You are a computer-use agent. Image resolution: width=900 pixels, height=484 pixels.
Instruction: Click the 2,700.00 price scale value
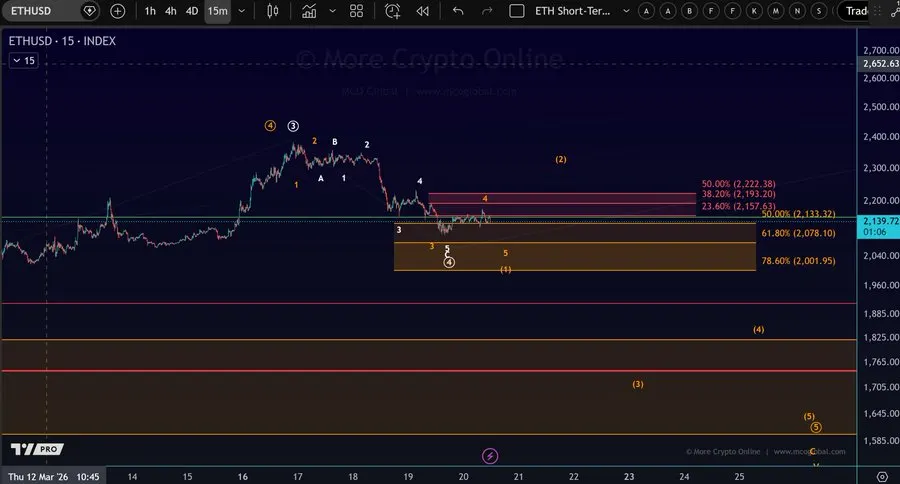click(x=880, y=51)
